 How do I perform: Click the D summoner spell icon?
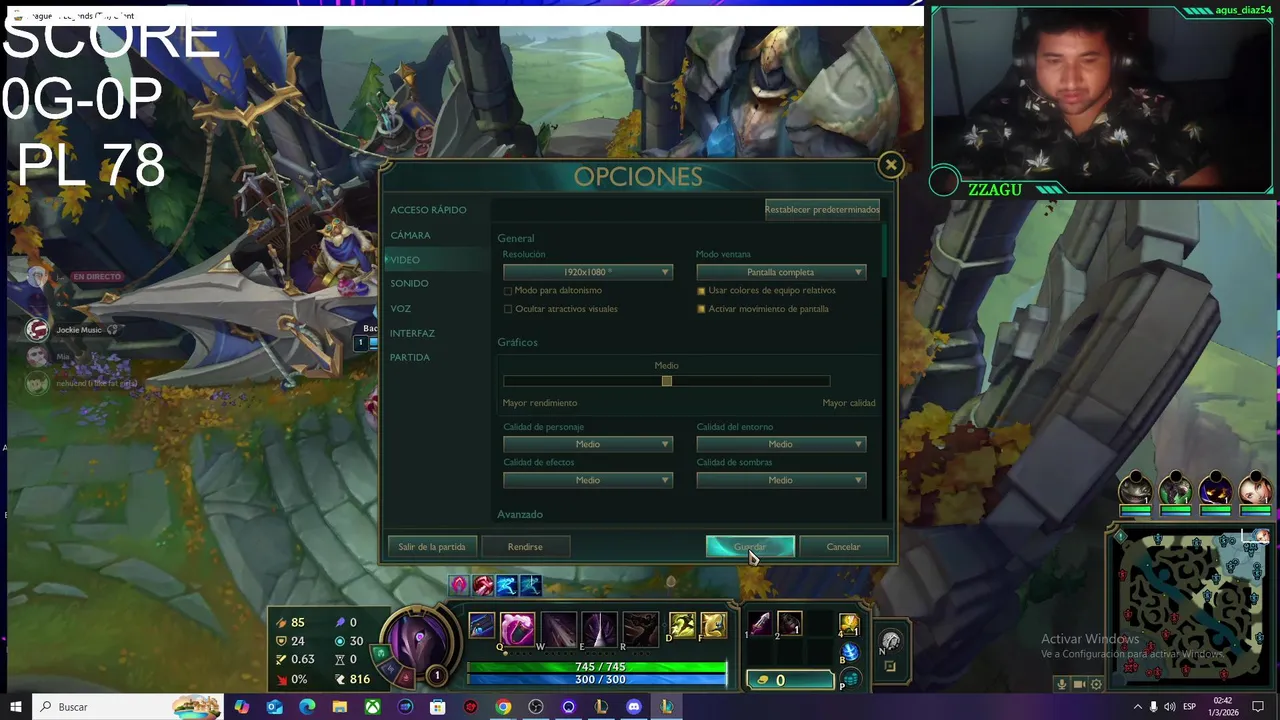click(x=682, y=626)
